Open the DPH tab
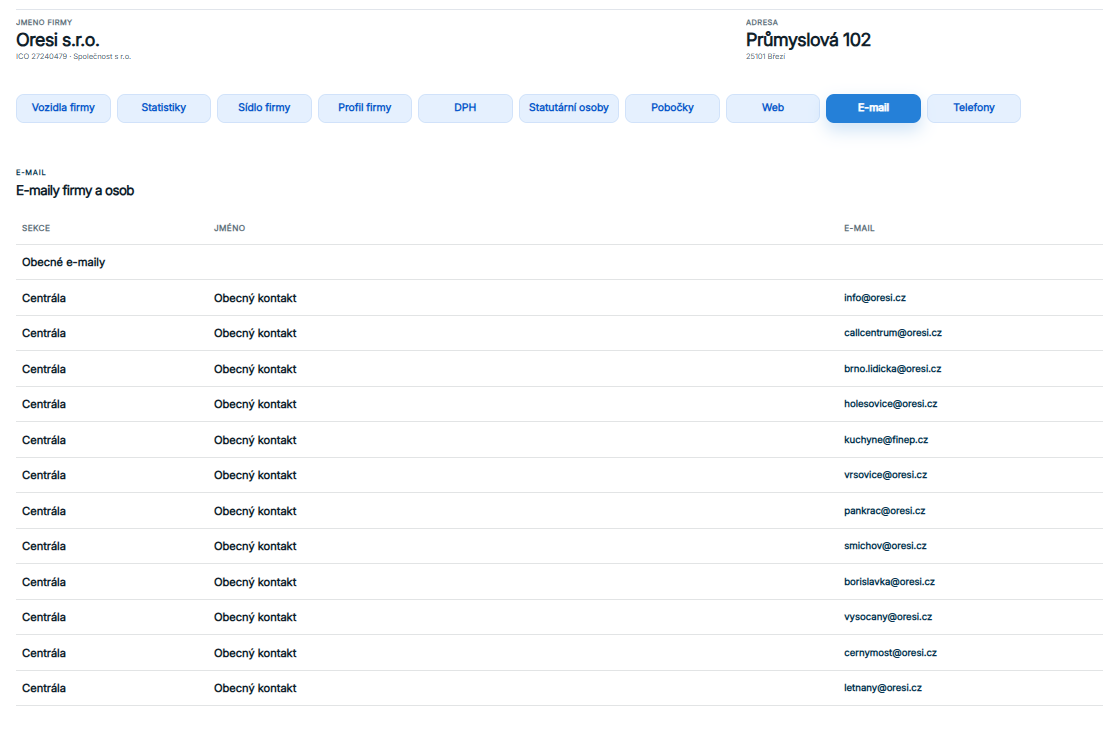Viewport: 1103px width, 736px height. (x=465, y=108)
